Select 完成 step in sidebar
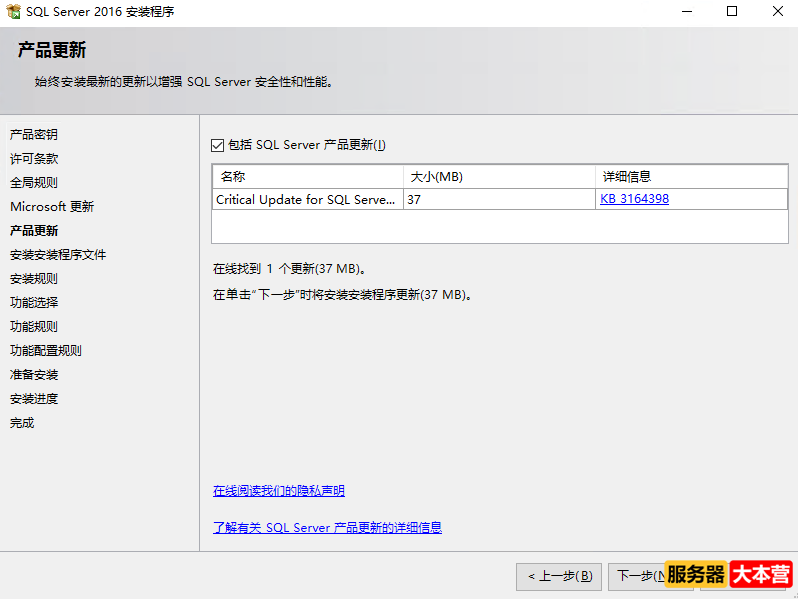 (x=22, y=422)
